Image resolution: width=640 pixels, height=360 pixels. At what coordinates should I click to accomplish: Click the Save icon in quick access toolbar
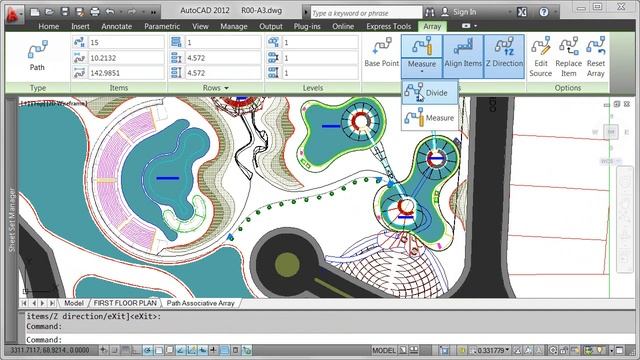[x=64, y=12]
